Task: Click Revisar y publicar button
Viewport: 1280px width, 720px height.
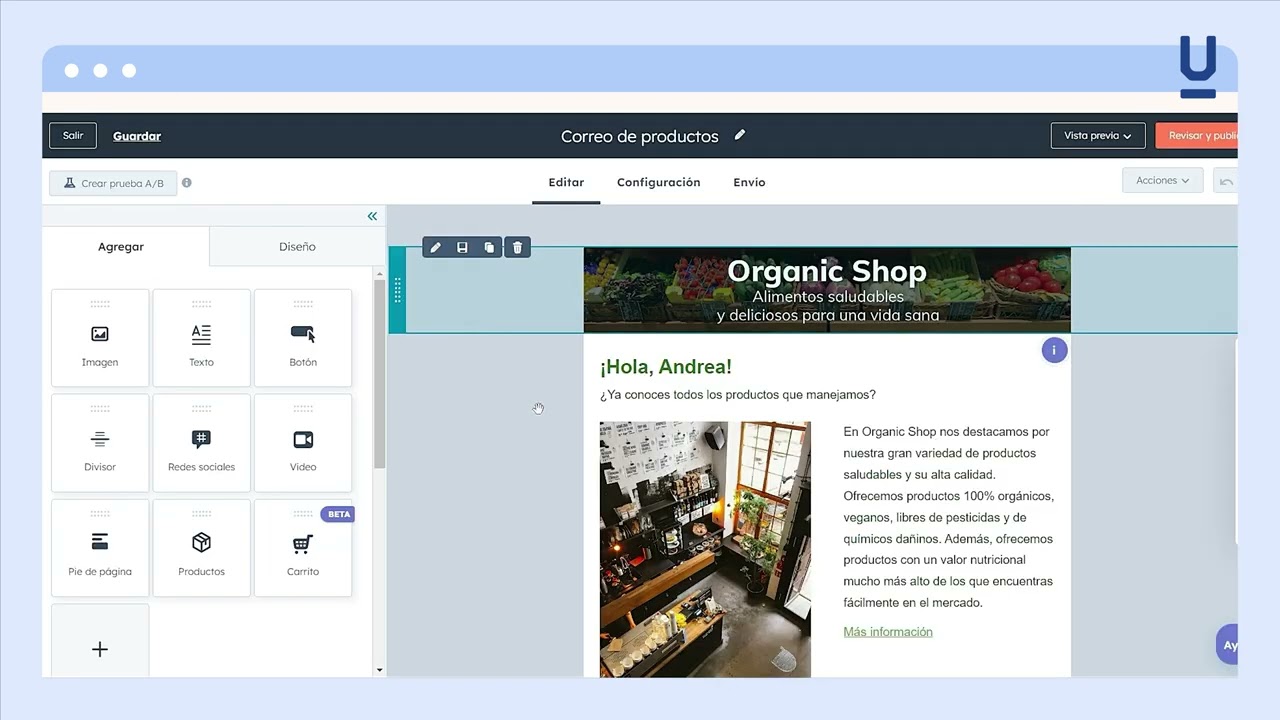Action: (x=1197, y=135)
